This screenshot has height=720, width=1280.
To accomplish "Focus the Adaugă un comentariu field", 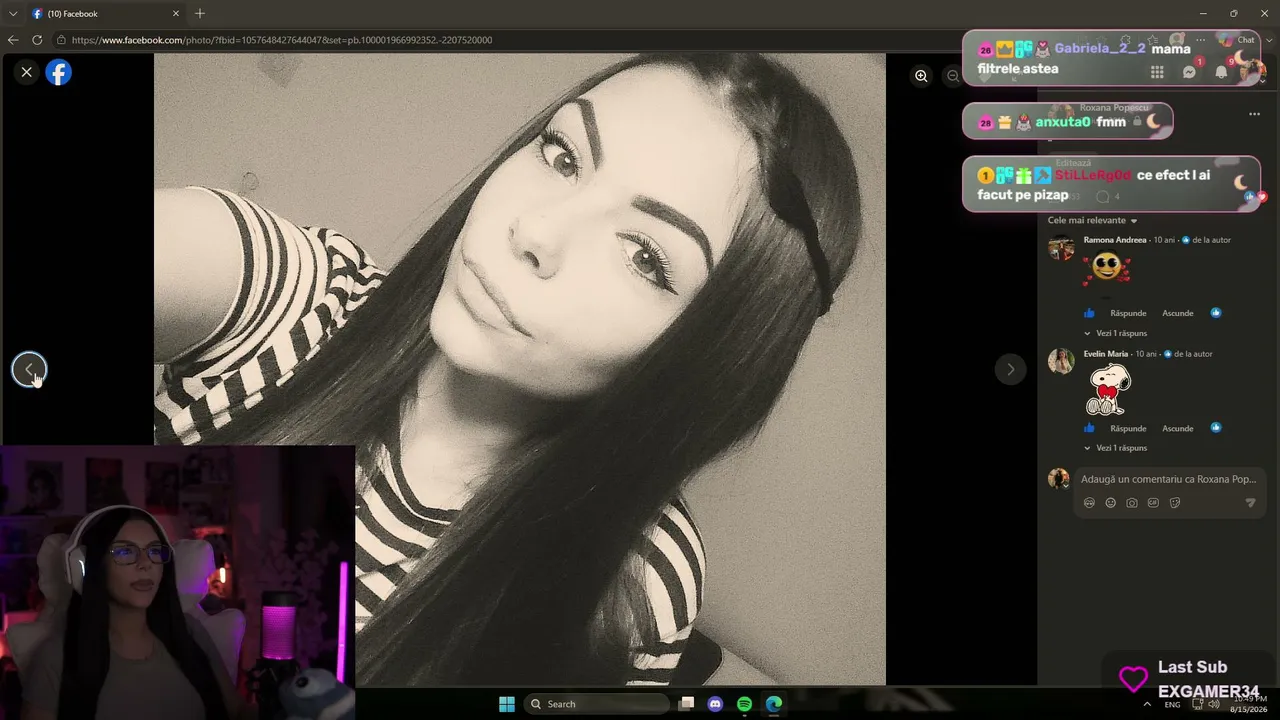I will click(x=1168, y=479).
